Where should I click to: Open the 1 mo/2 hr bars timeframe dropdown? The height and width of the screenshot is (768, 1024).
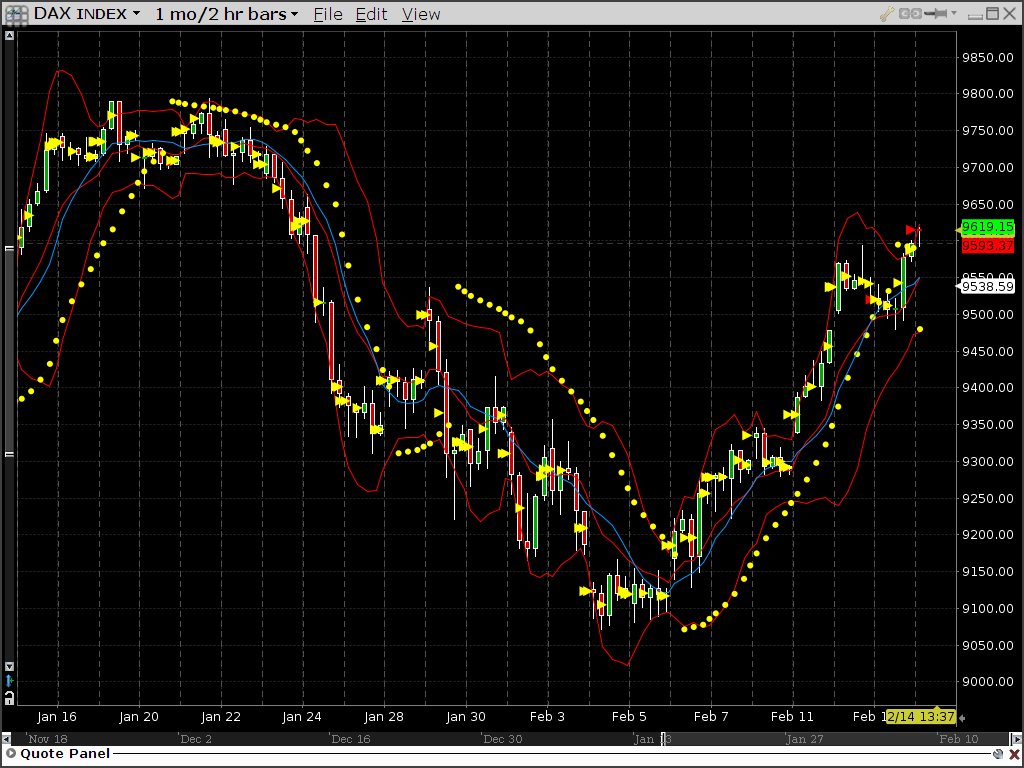[227, 14]
